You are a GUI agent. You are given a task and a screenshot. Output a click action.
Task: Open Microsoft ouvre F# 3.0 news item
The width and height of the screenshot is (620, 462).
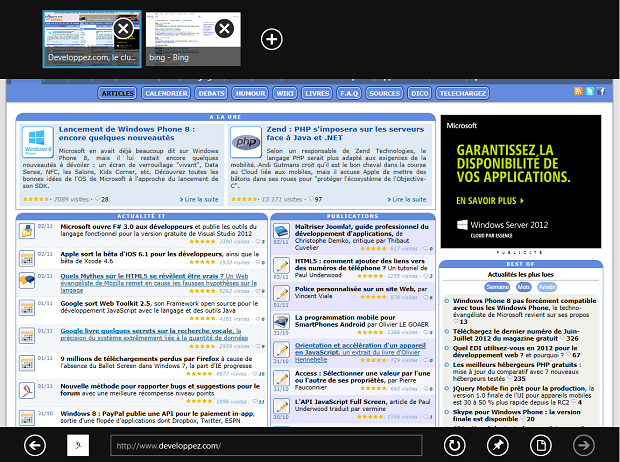click(x=158, y=230)
